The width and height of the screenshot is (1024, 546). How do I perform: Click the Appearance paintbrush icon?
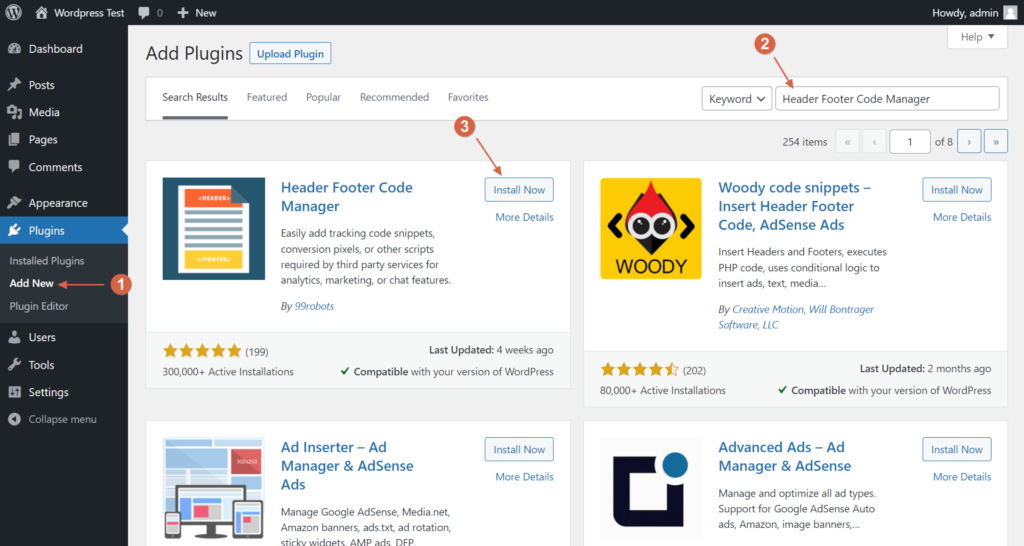click(x=14, y=203)
